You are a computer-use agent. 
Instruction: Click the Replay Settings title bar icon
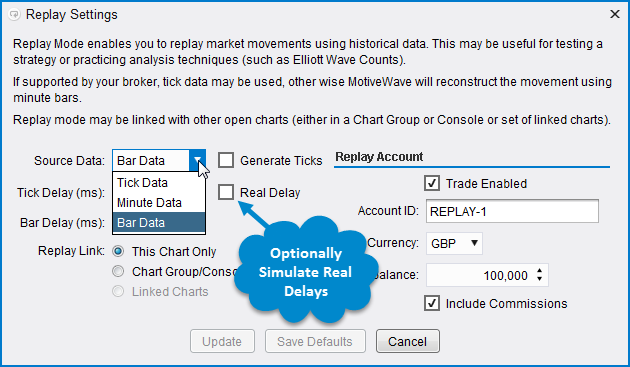[14, 15]
